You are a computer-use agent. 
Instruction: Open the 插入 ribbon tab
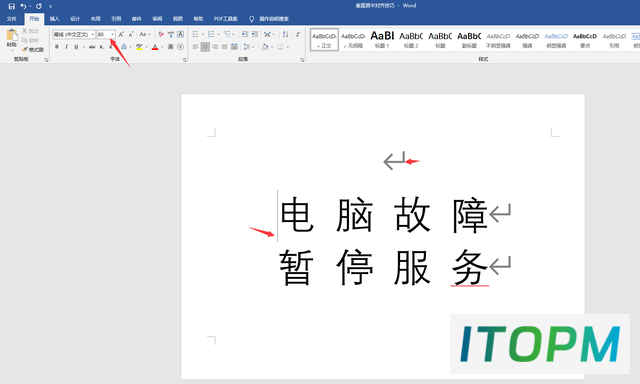(x=55, y=19)
